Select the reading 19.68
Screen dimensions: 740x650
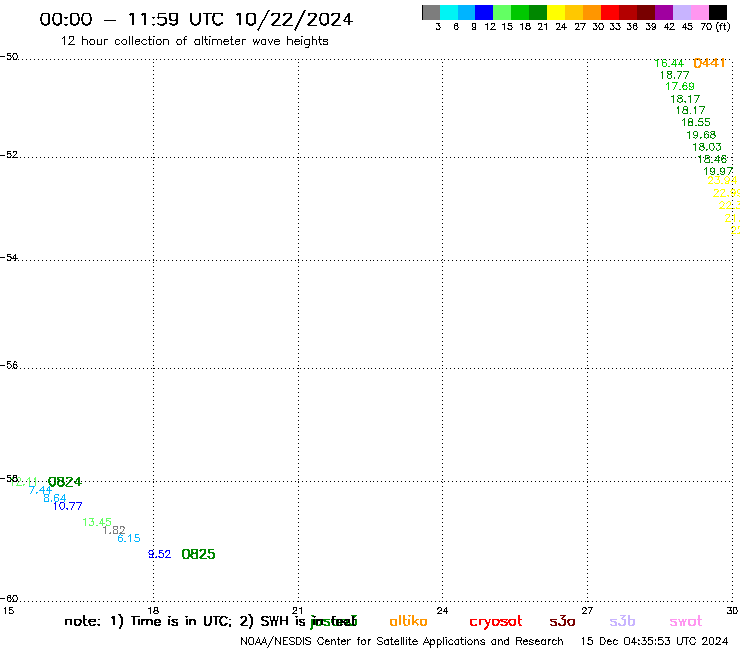coord(701,135)
